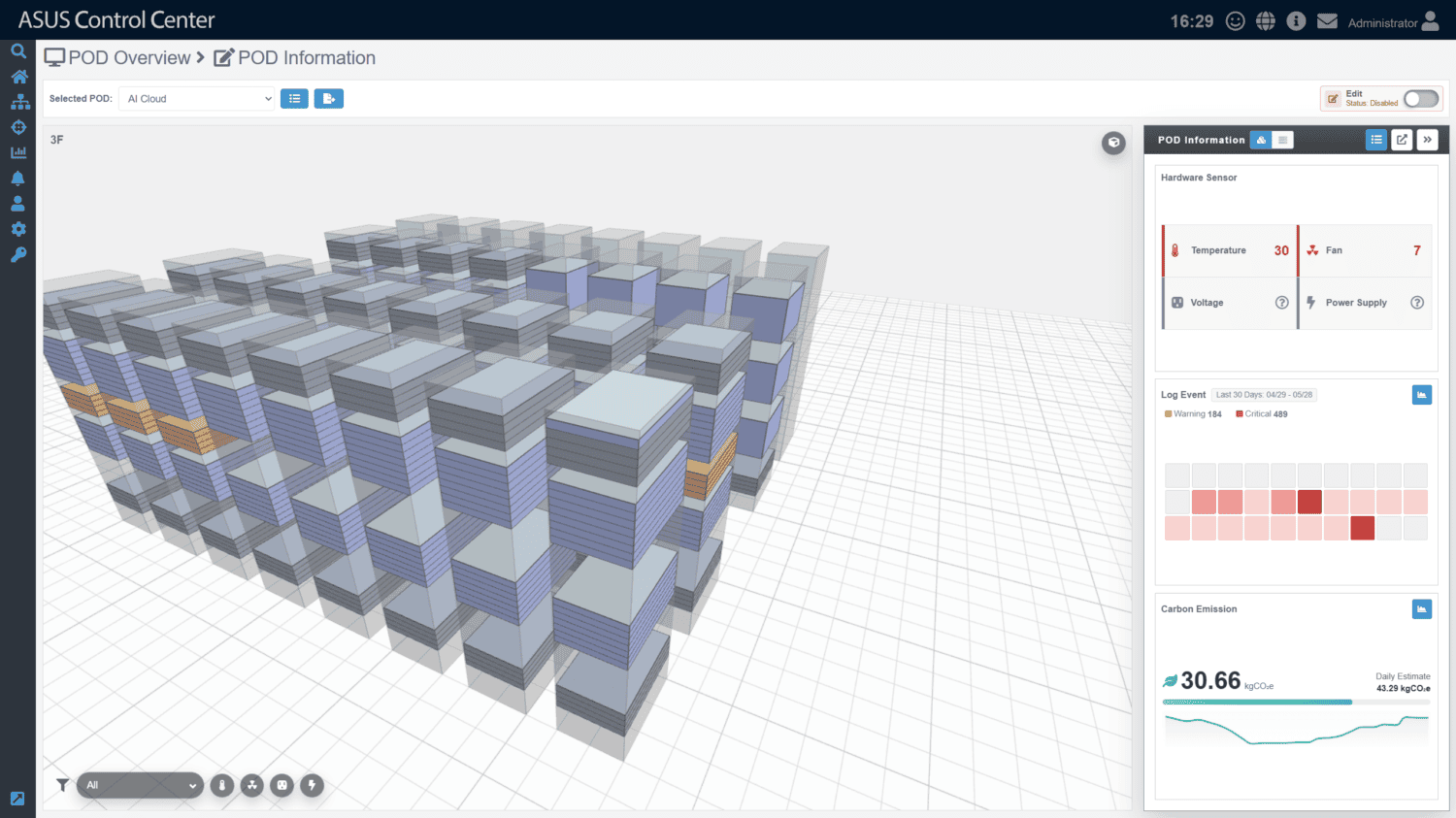This screenshot has height=818, width=1456.
Task: Open the settings gear in sidebar
Action: tap(18, 229)
